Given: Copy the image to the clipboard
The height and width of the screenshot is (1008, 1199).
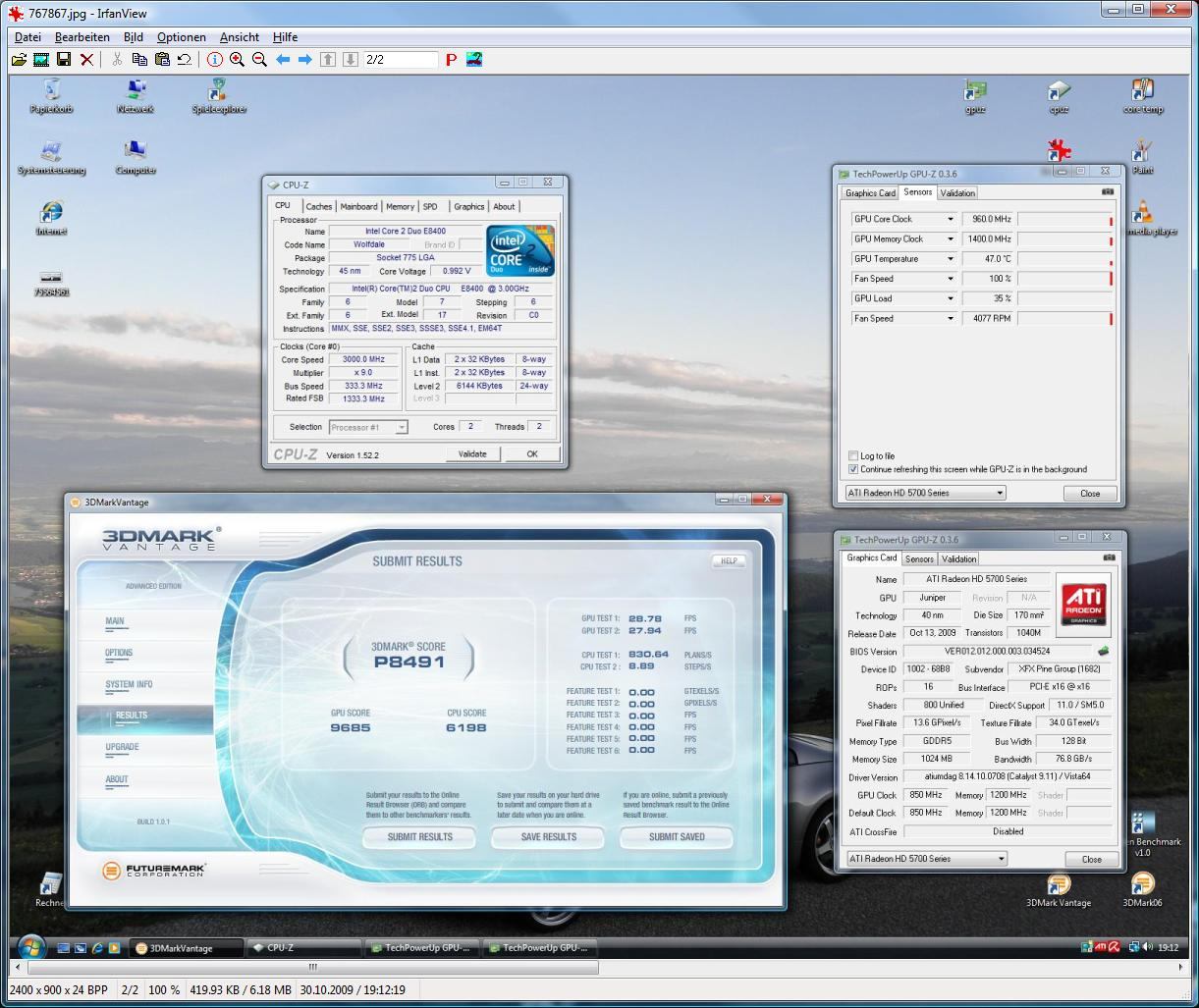Looking at the screenshot, I should [139, 60].
